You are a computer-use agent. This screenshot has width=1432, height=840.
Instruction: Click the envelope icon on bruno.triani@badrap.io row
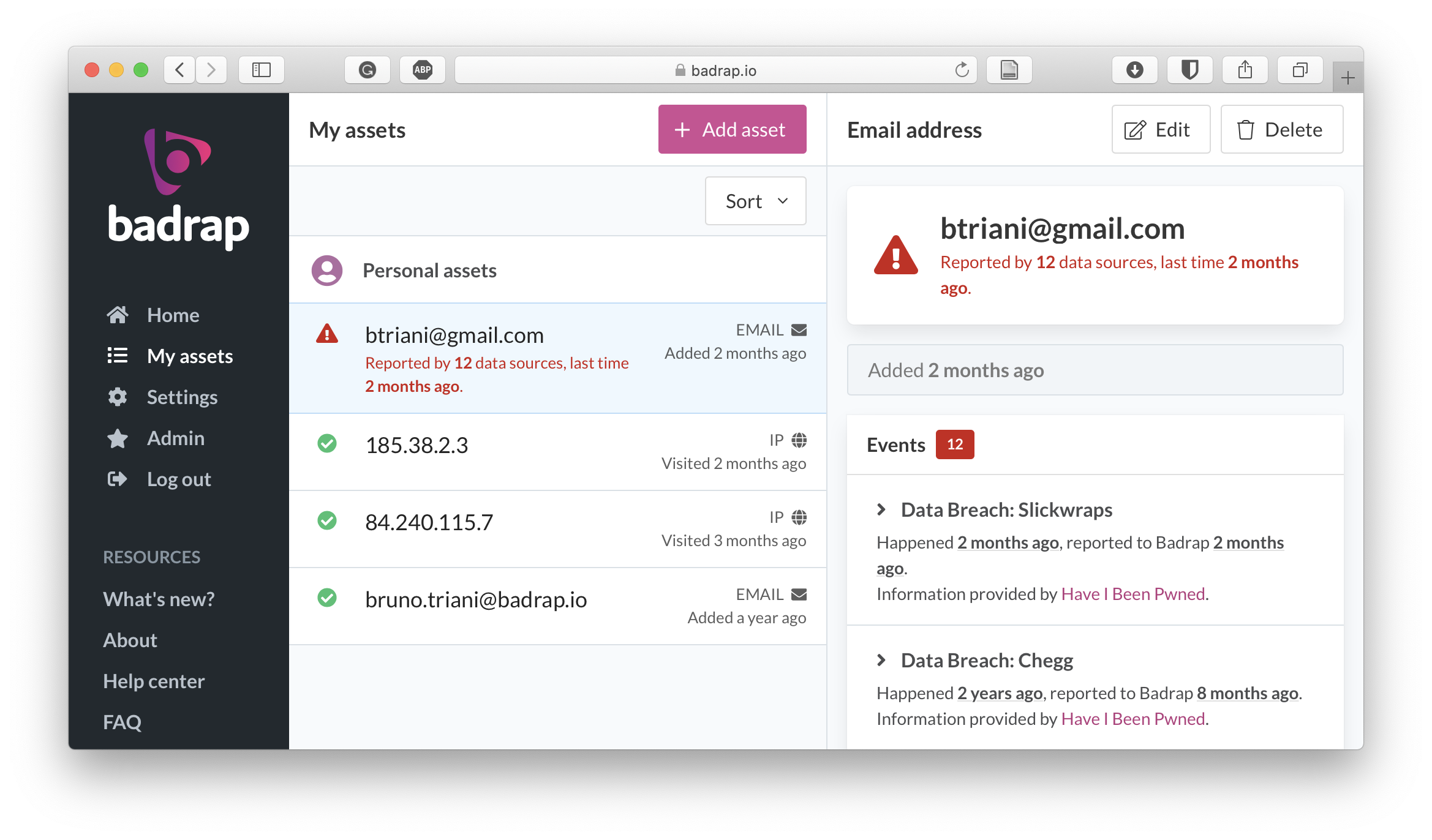pos(799,594)
